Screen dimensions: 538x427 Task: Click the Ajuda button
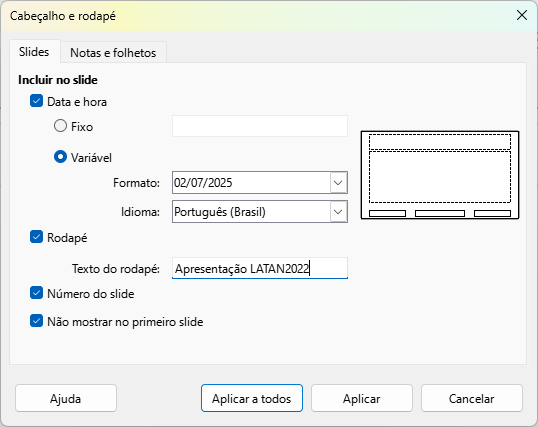pyautogui.click(x=66, y=398)
